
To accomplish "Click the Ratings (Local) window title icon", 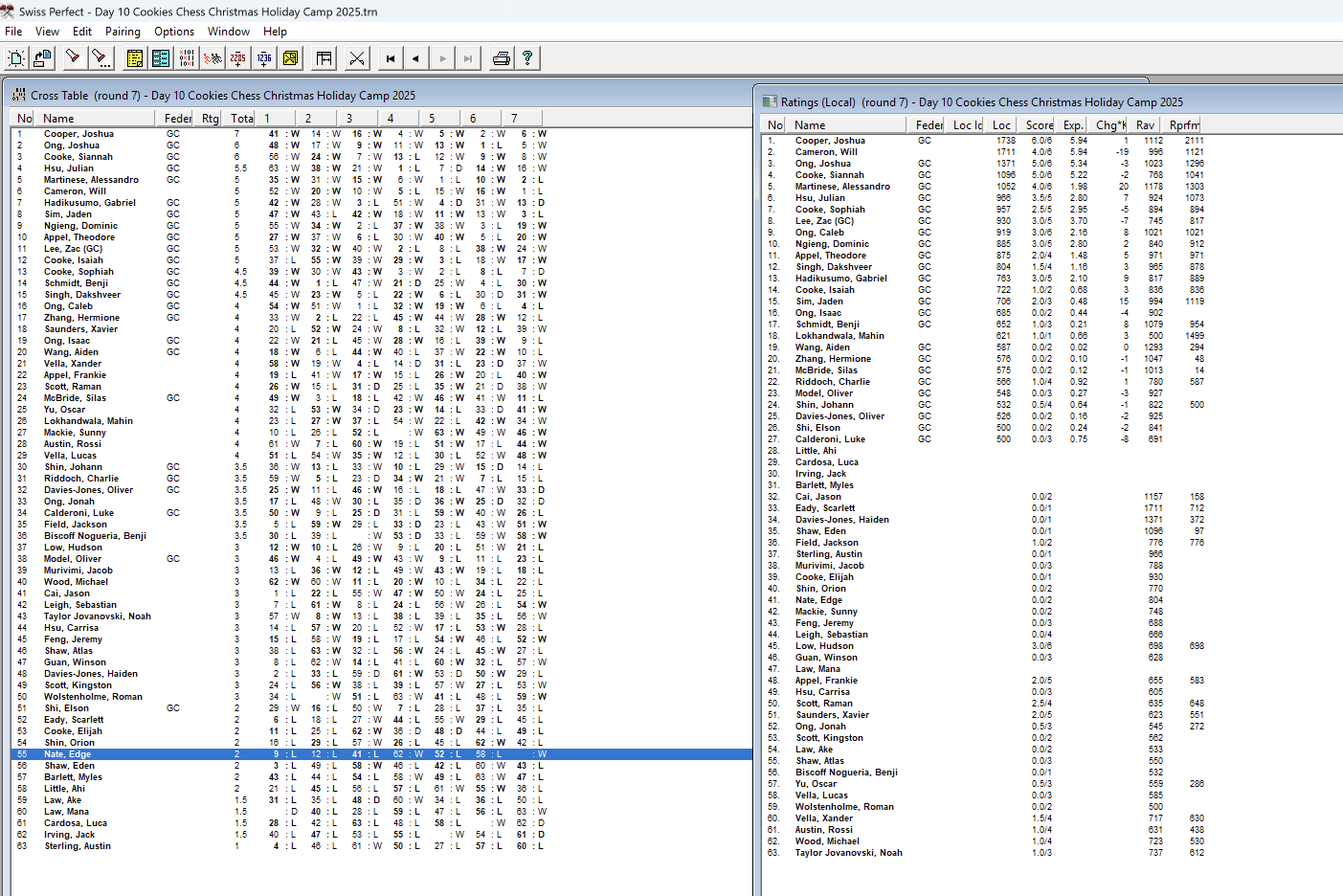I will (x=769, y=101).
